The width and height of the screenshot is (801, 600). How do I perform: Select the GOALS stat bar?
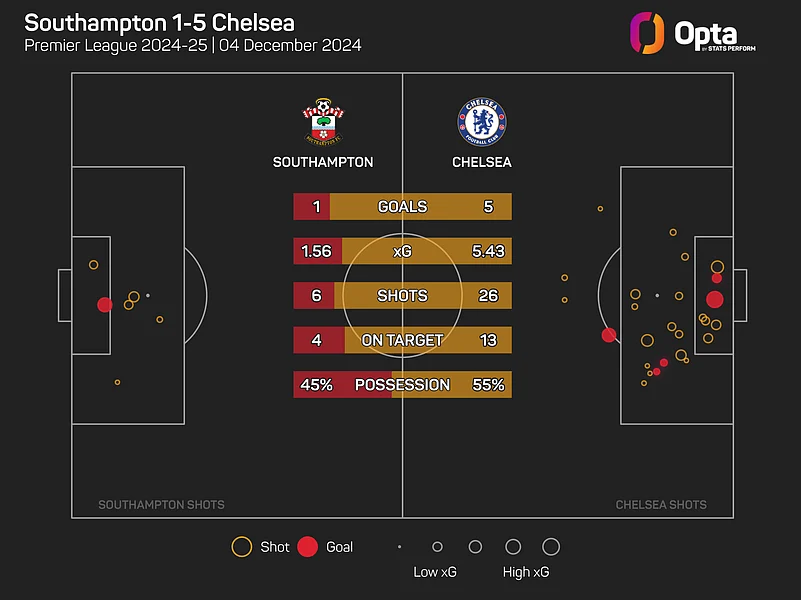pyautogui.click(x=402, y=207)
